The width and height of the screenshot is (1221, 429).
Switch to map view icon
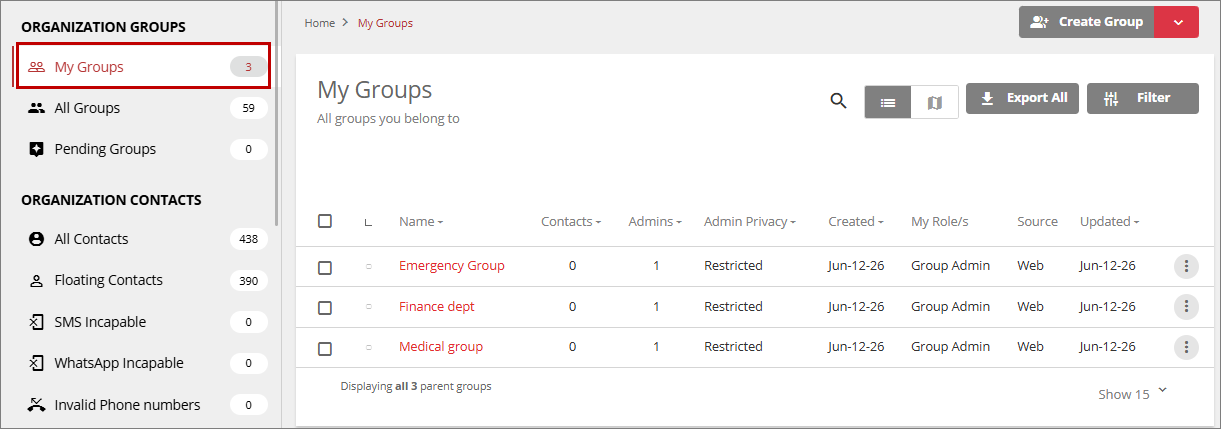[935, 102]
